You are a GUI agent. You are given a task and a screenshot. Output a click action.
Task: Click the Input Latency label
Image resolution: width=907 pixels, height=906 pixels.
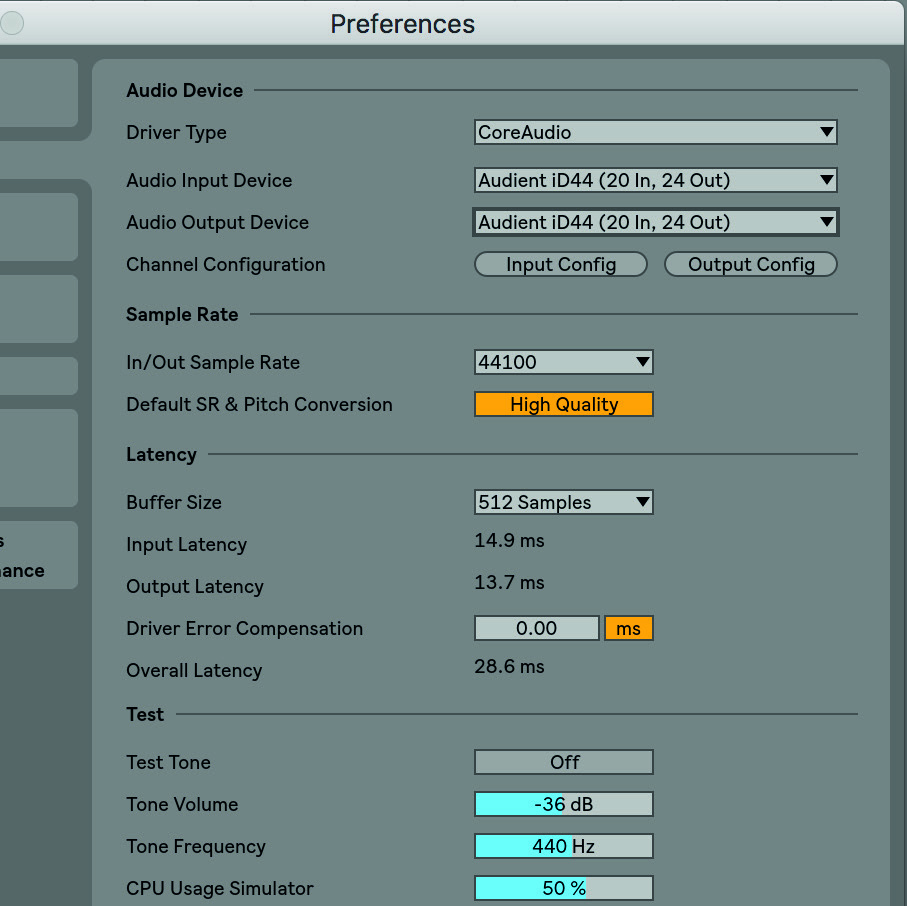coord(187,545)
